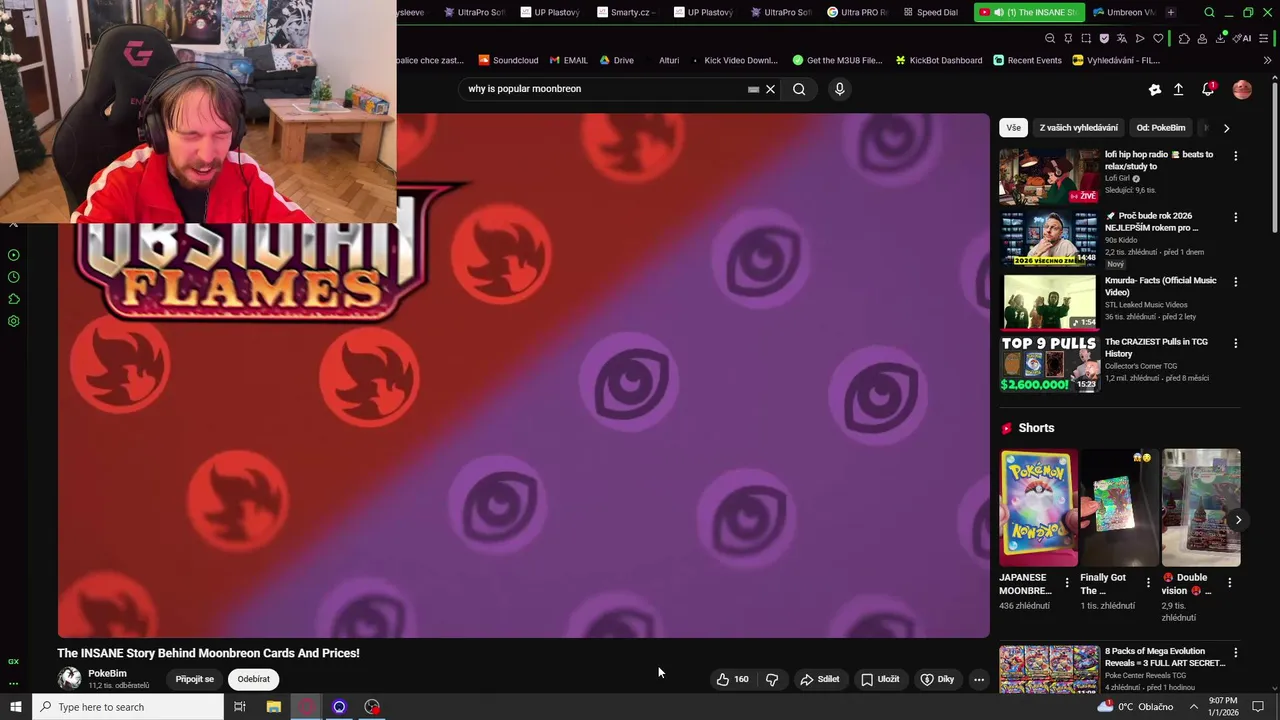This screenshot has width=1280, height=720.
Task: Open YouTube create upload icon
Action: (x=1178, y=89)
